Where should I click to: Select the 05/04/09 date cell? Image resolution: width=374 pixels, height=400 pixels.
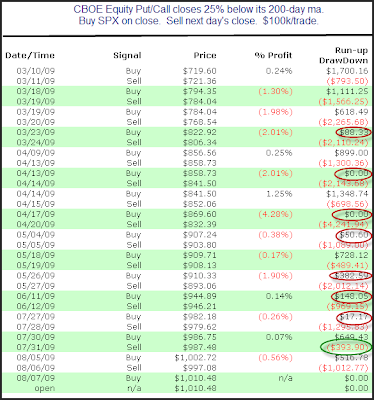(x=36, y=235)
